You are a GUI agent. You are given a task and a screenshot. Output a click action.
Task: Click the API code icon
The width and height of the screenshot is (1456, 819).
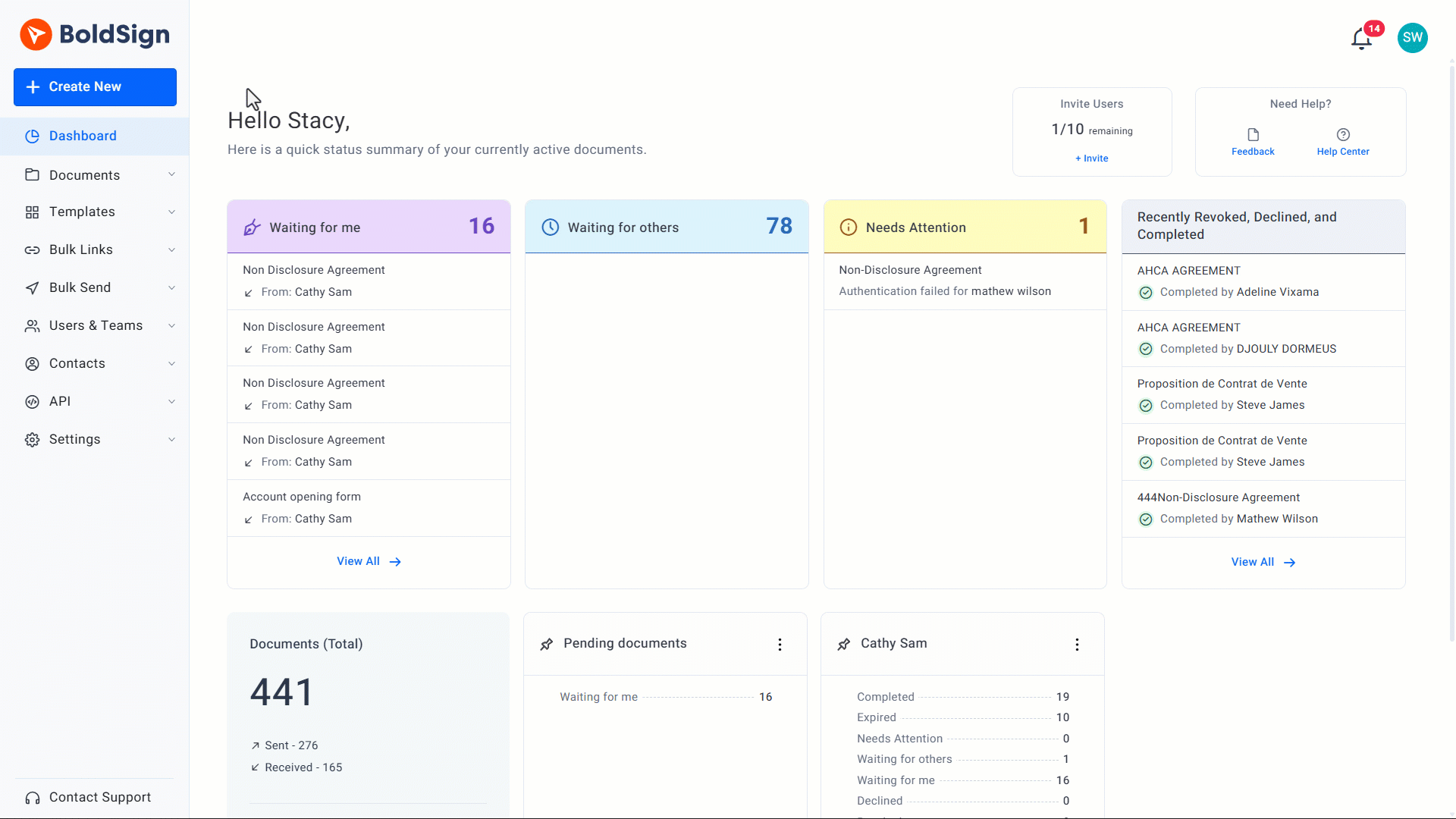pyautogui.click(x=32, y=402)
